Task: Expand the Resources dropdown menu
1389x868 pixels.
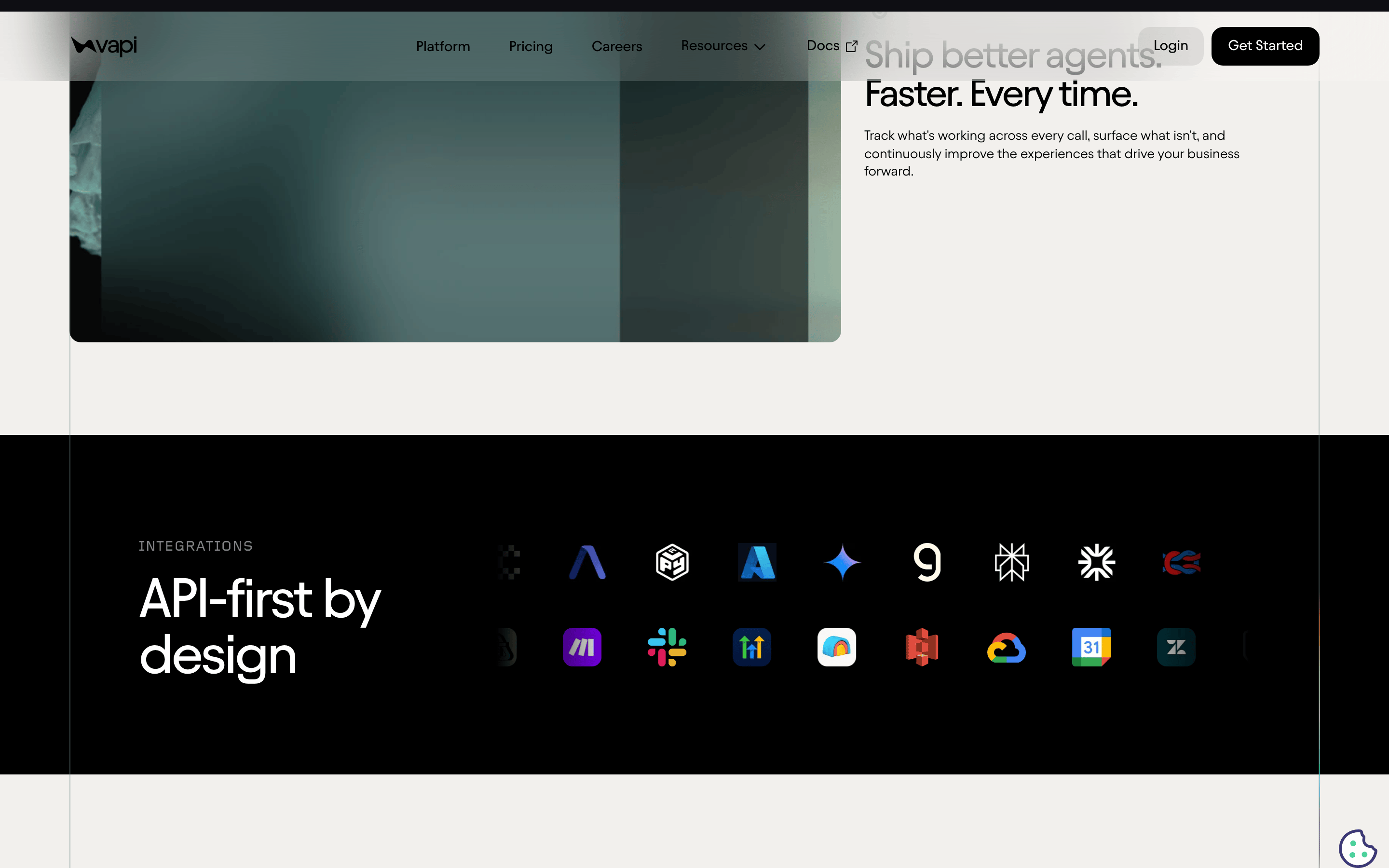Action: (723, 46)
